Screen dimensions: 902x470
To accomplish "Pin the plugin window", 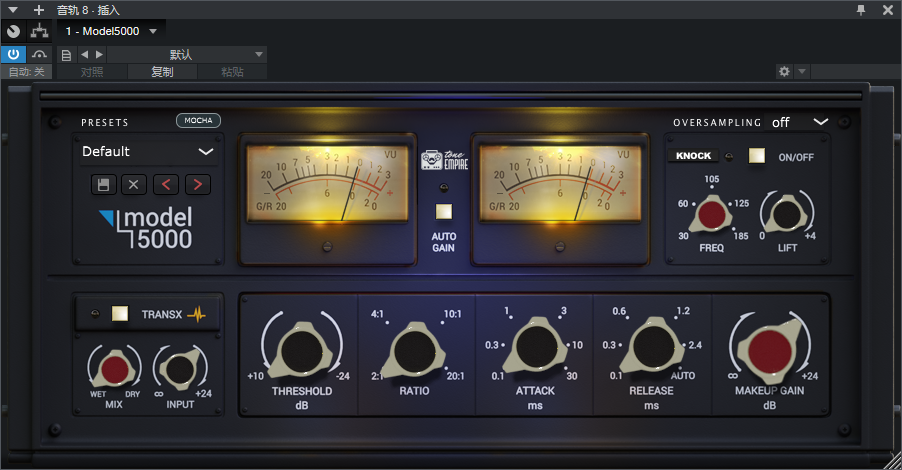I will tap(861, 10).
